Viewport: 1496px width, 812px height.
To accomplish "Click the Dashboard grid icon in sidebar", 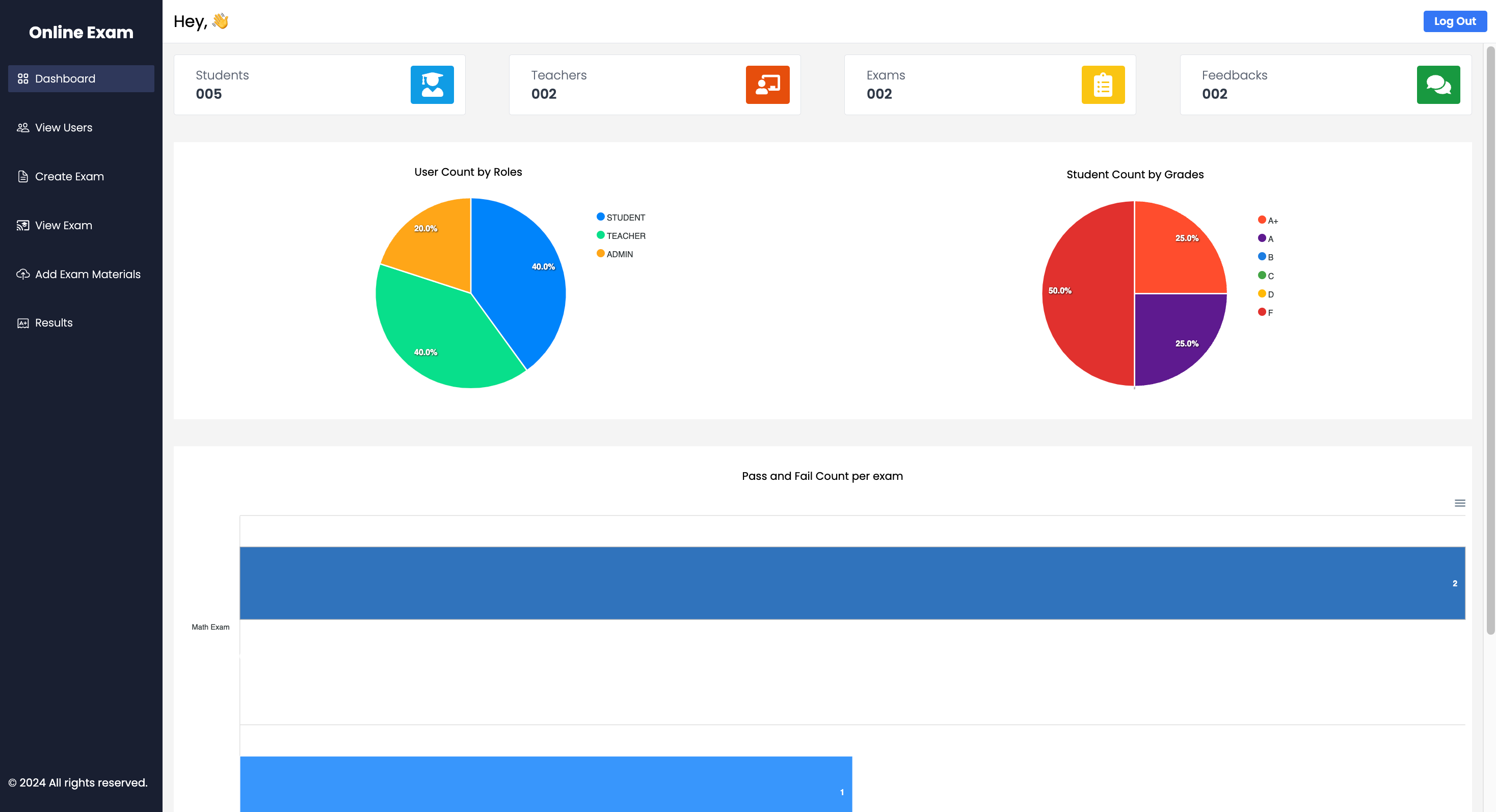I will [22, 78].
